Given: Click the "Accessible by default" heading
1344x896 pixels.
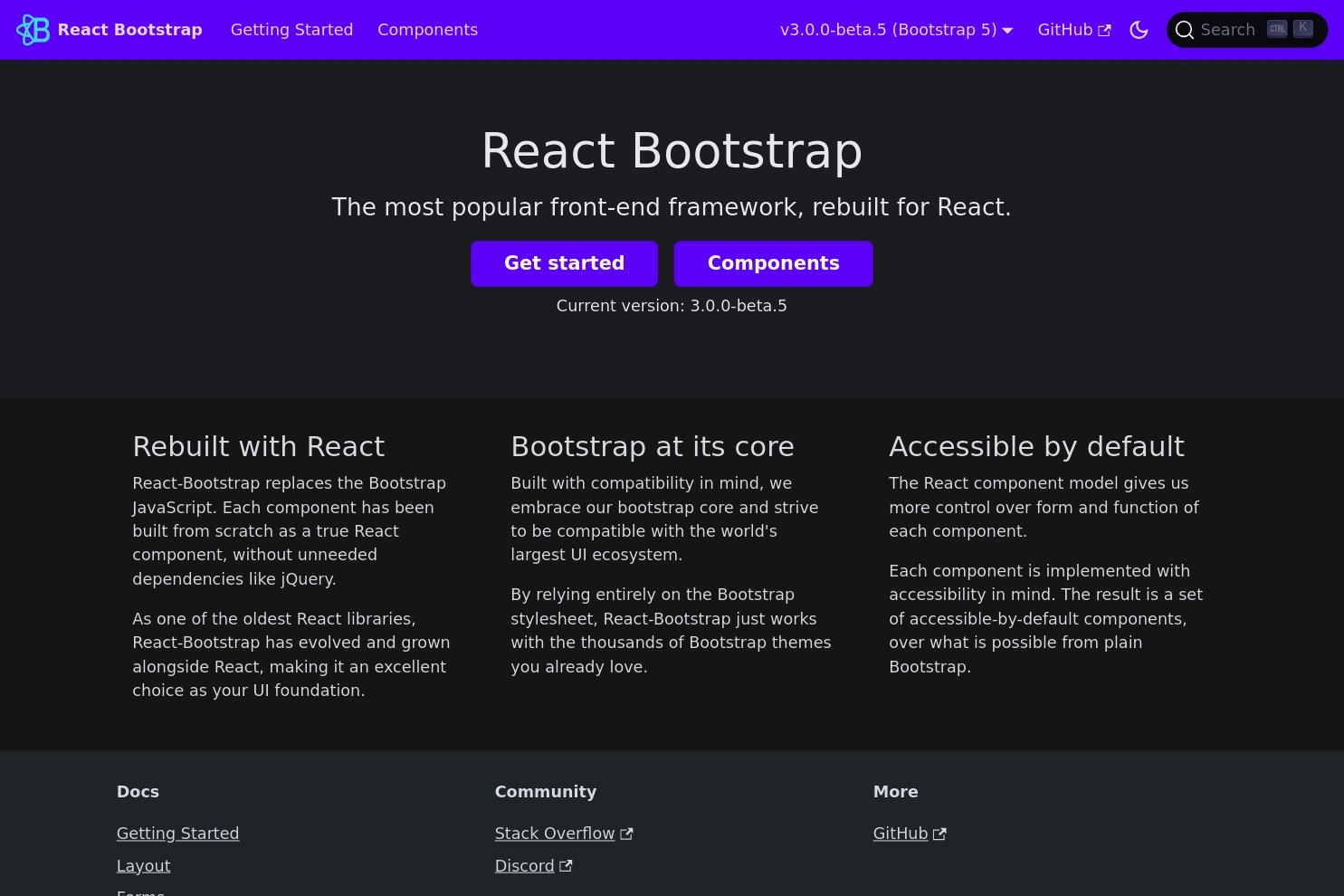Looking at the screenshot, I should pos(1036,446).
